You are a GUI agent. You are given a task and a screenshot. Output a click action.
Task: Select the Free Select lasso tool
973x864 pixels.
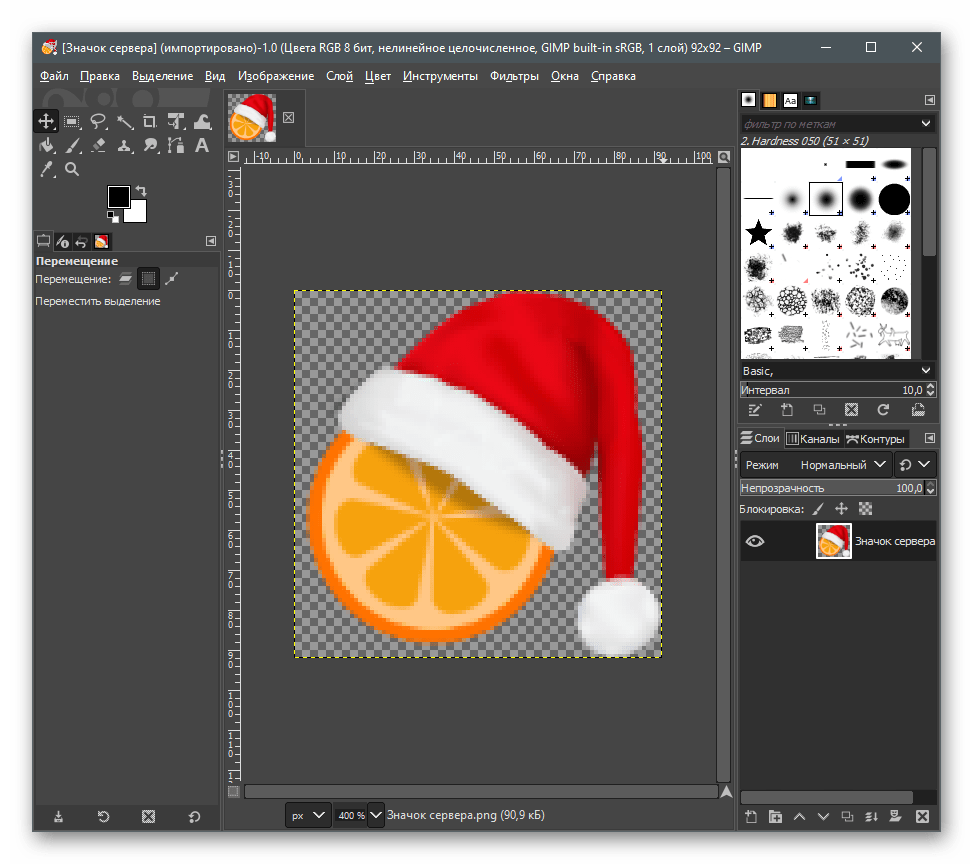[98, 122]
